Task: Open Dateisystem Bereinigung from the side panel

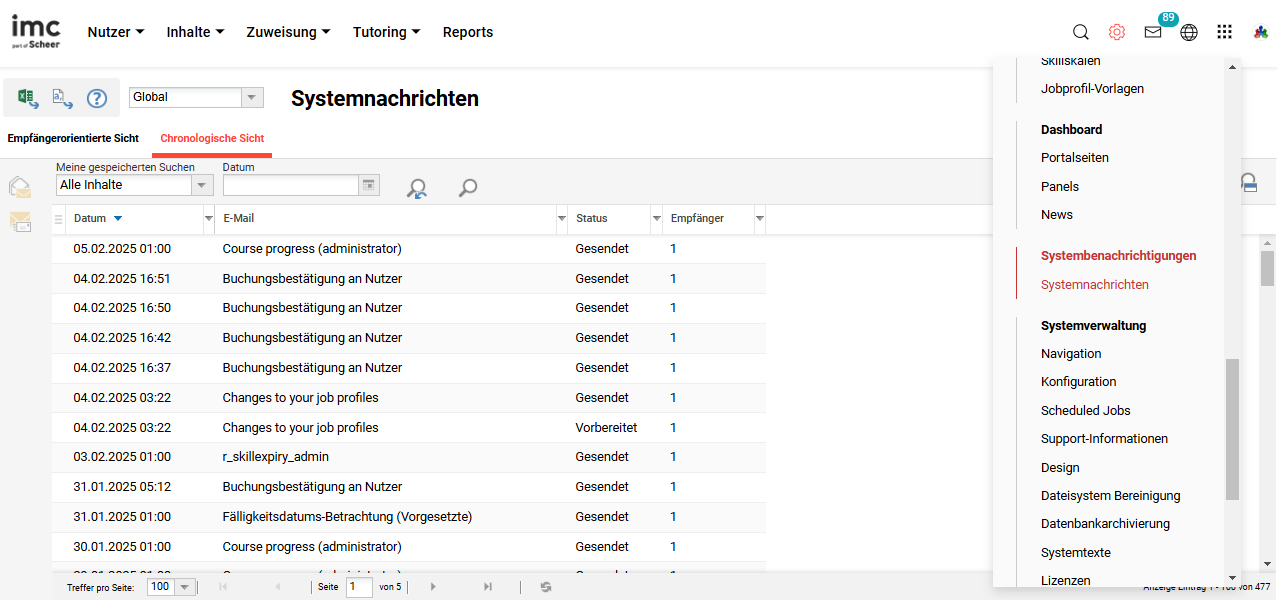Action: click(1110, 495)
